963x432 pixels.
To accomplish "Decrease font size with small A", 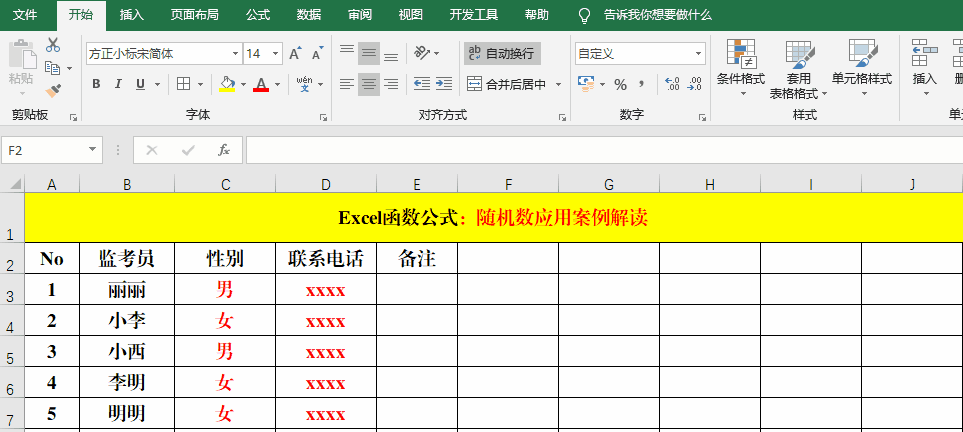I will coord(318,54).
